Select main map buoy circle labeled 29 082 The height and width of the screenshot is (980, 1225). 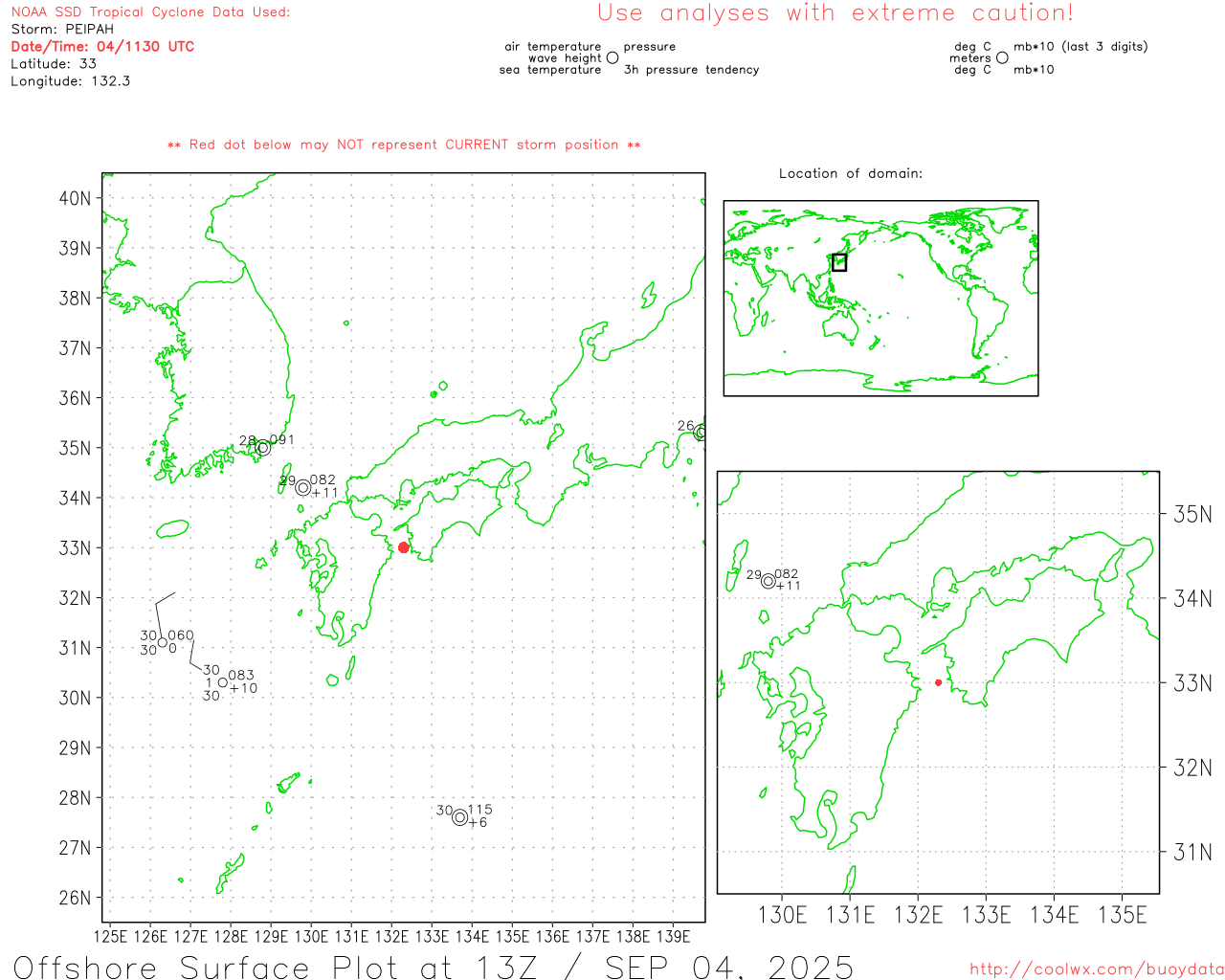click(x=303, y=487)
